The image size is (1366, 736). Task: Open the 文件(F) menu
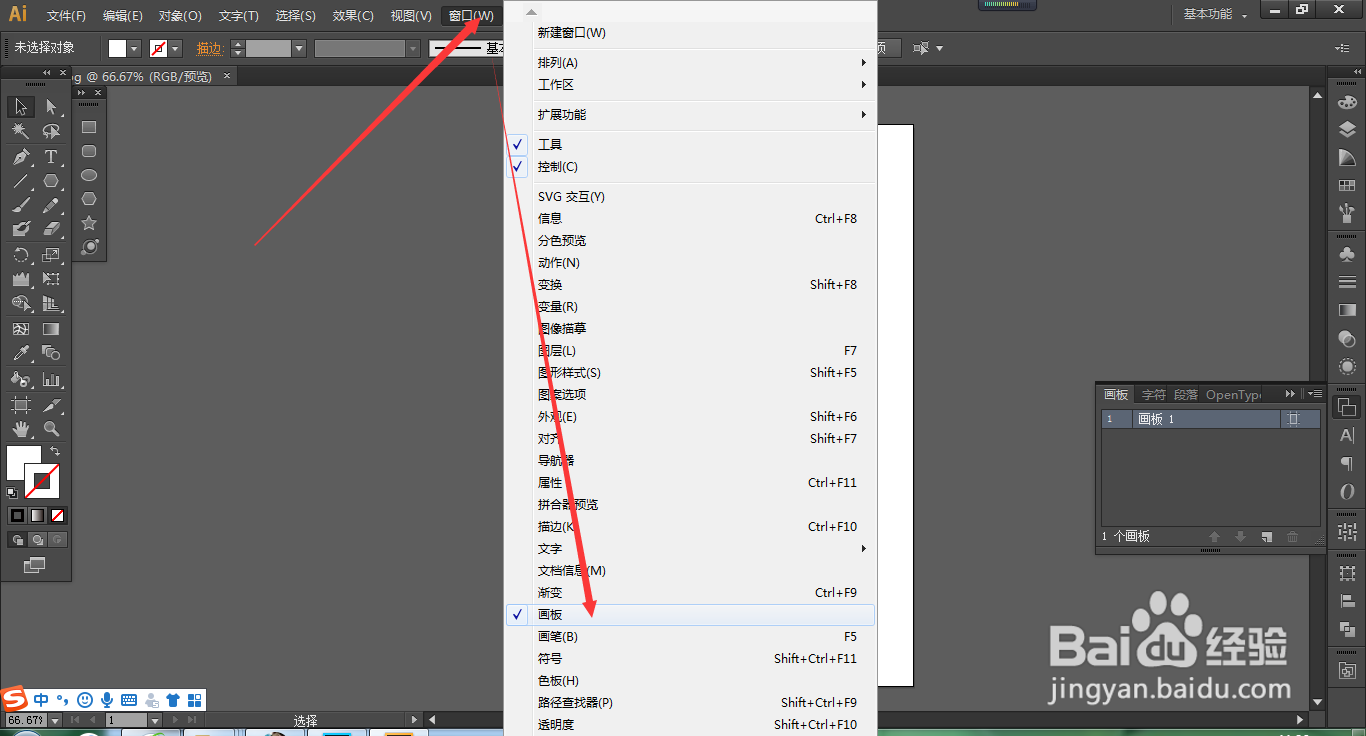coord(66,16)
